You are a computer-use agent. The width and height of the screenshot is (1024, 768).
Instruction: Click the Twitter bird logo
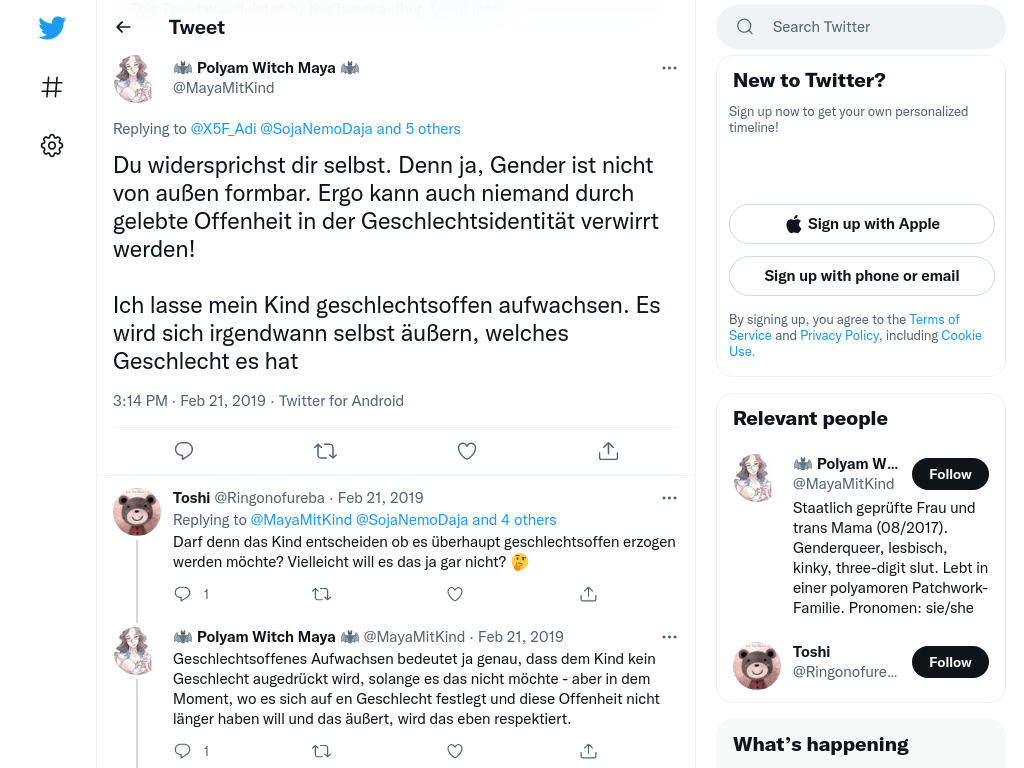coord(52,28)
